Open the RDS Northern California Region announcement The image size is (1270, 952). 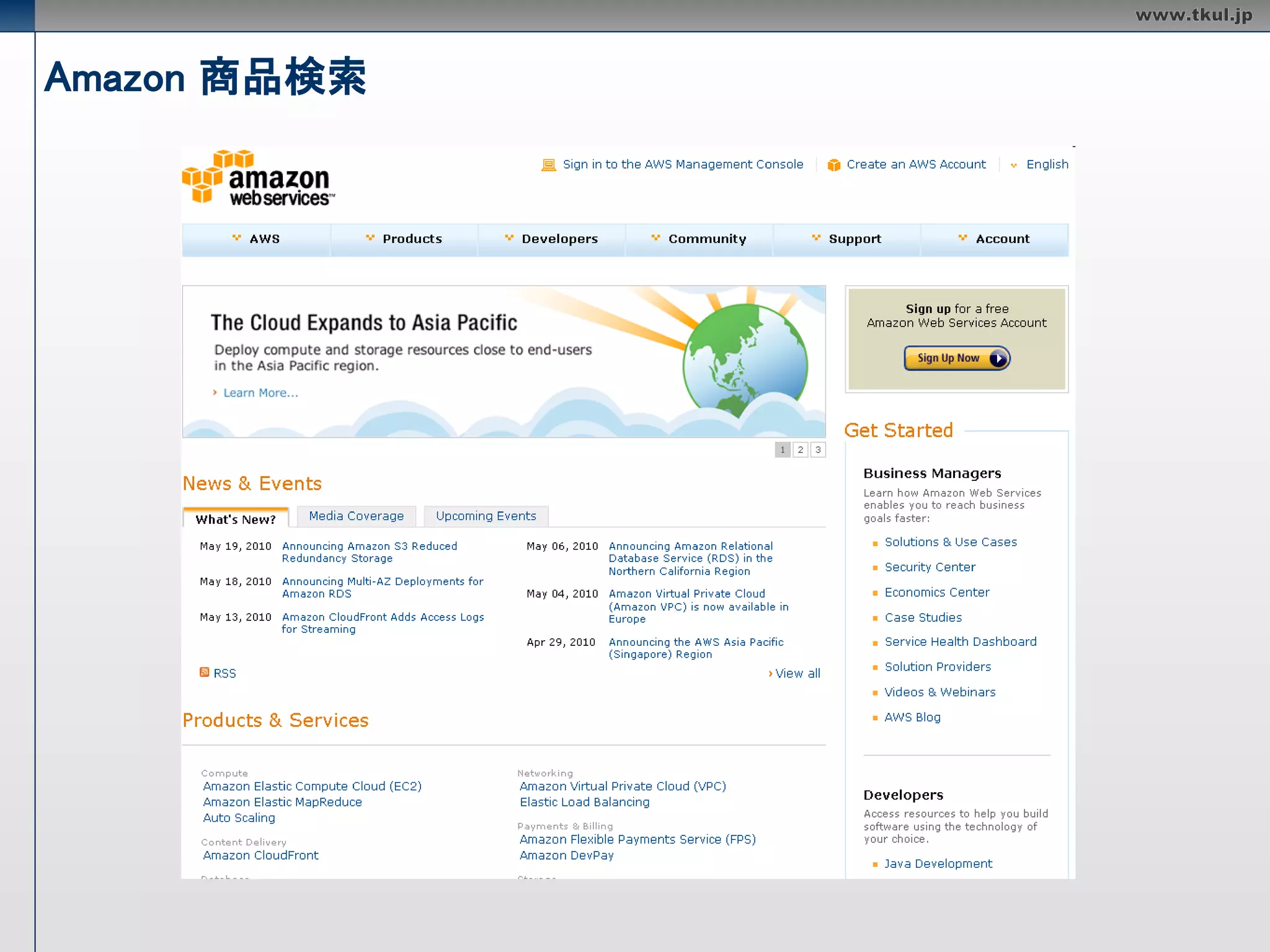(x=691, y=558)
